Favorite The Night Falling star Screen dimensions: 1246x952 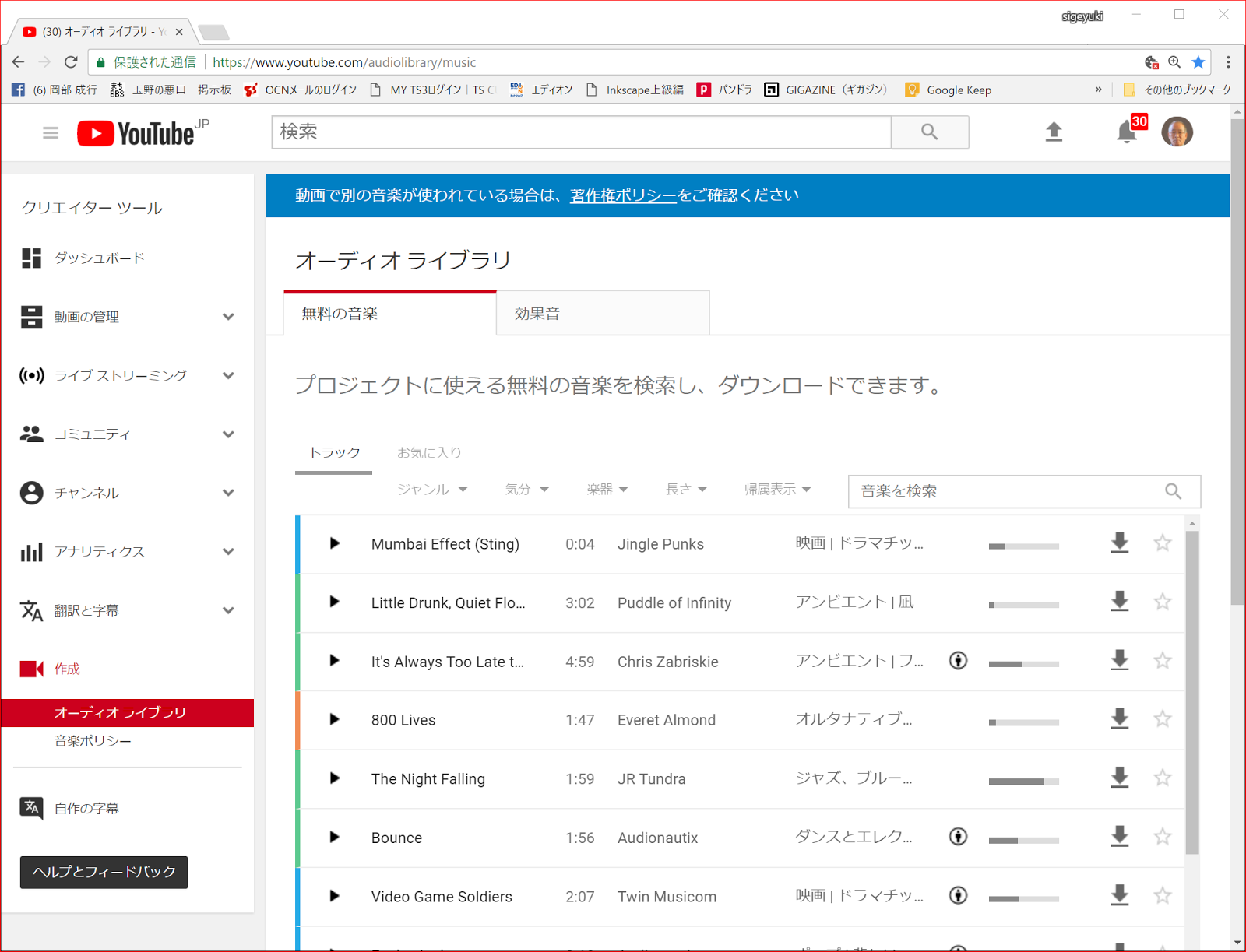click(1163, 778)
